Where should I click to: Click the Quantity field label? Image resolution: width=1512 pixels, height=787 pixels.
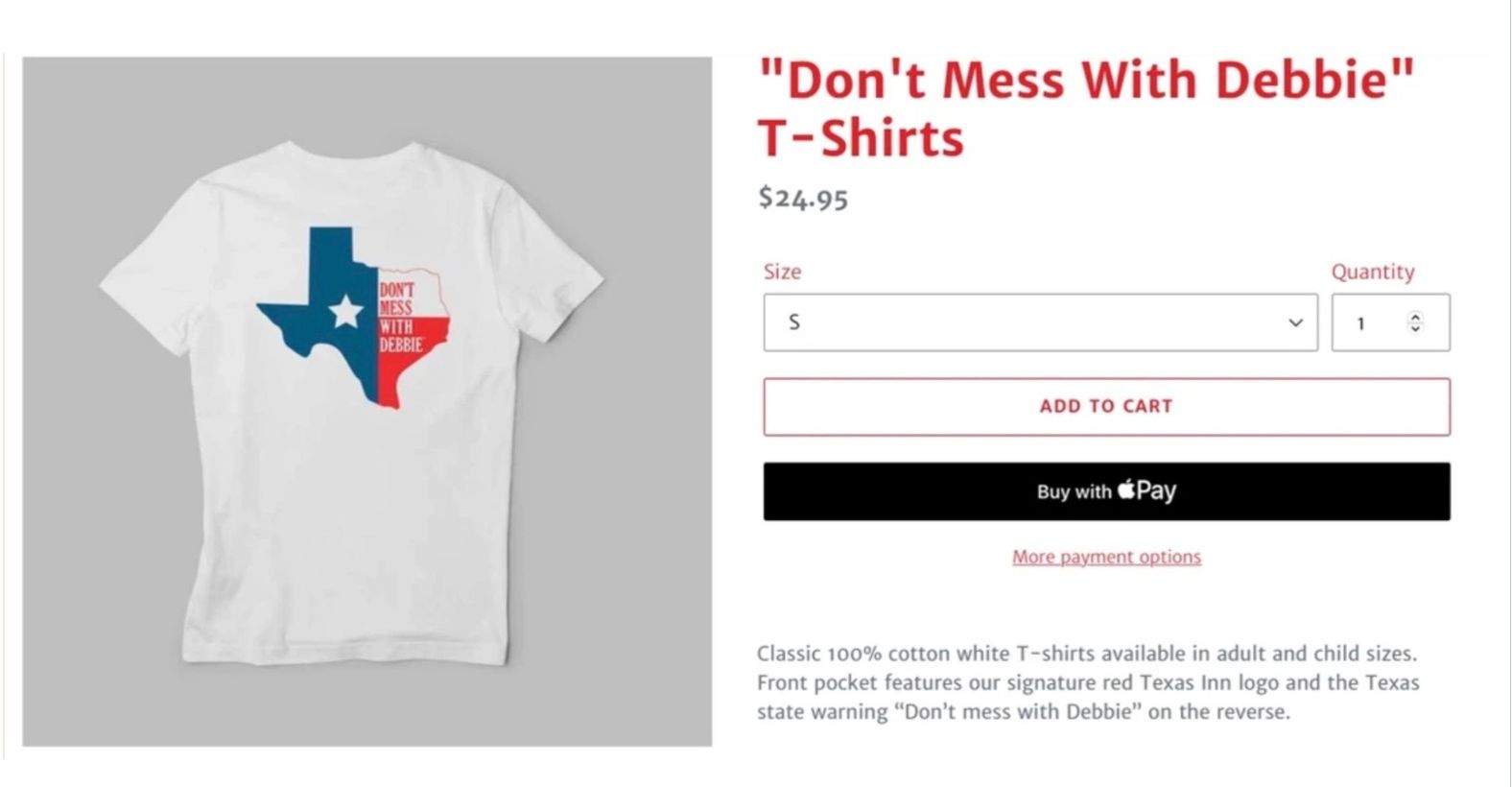[x=1372, y=272]
